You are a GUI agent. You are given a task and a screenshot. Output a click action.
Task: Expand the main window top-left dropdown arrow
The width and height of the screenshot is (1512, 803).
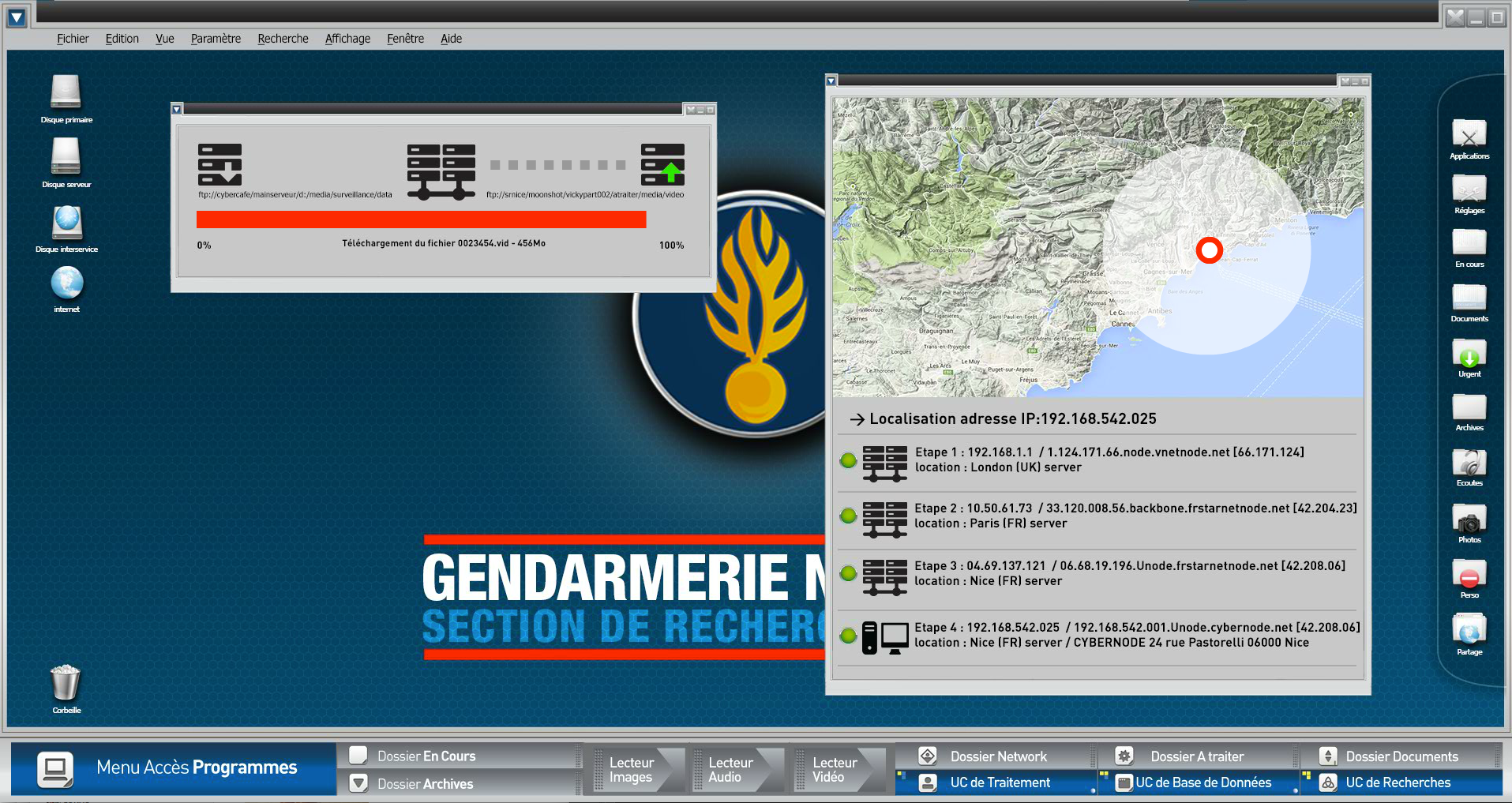(17, 16)
